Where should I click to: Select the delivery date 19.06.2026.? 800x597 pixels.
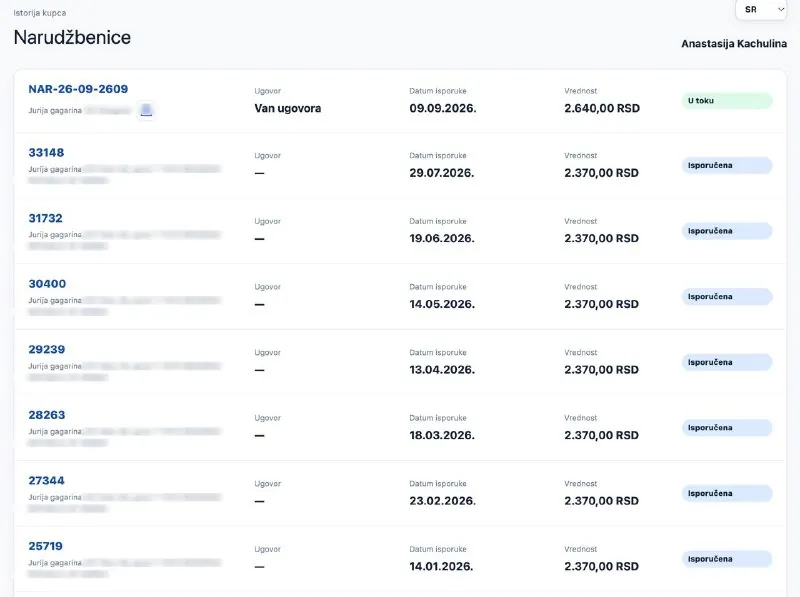tap(442, 238)
